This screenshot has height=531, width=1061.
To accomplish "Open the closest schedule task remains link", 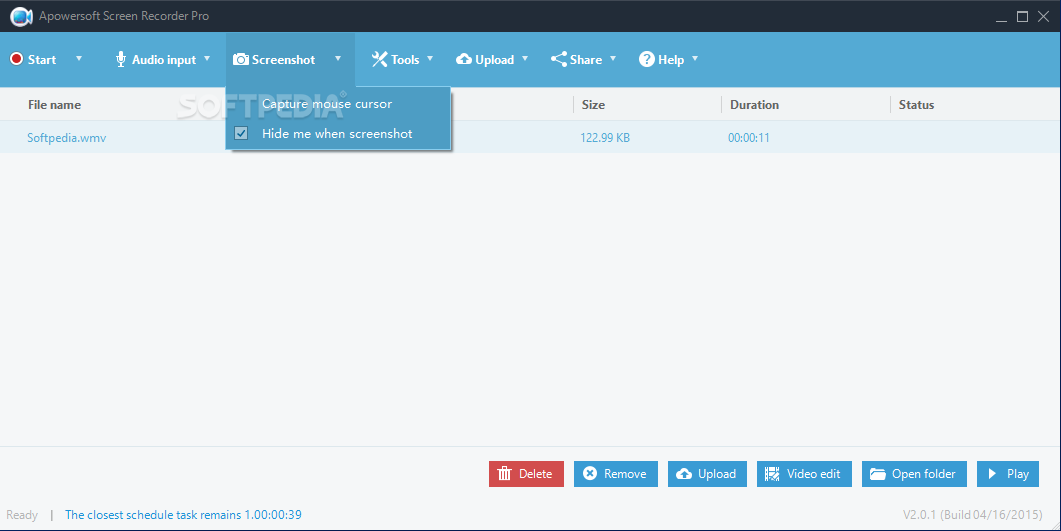I will coord(183,515).
